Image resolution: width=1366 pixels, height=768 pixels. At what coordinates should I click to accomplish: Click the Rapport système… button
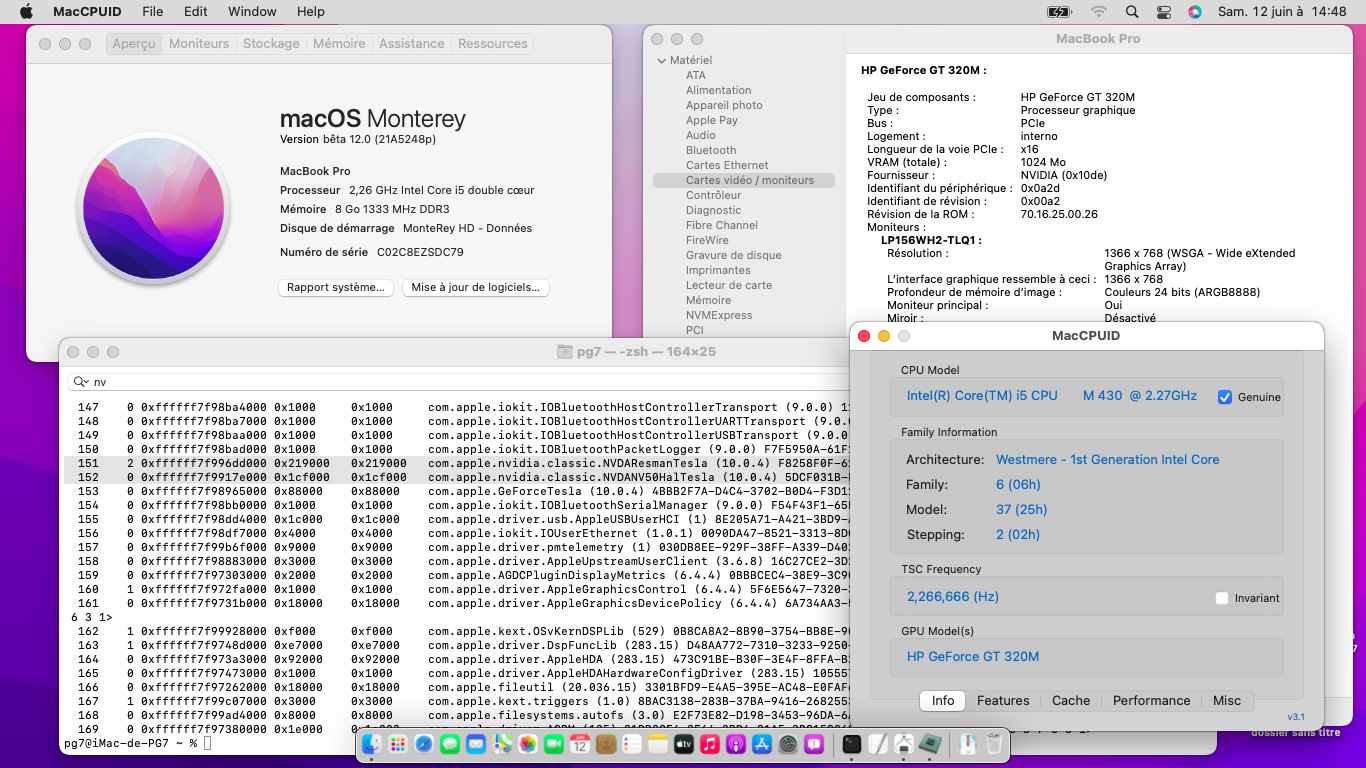336,287
